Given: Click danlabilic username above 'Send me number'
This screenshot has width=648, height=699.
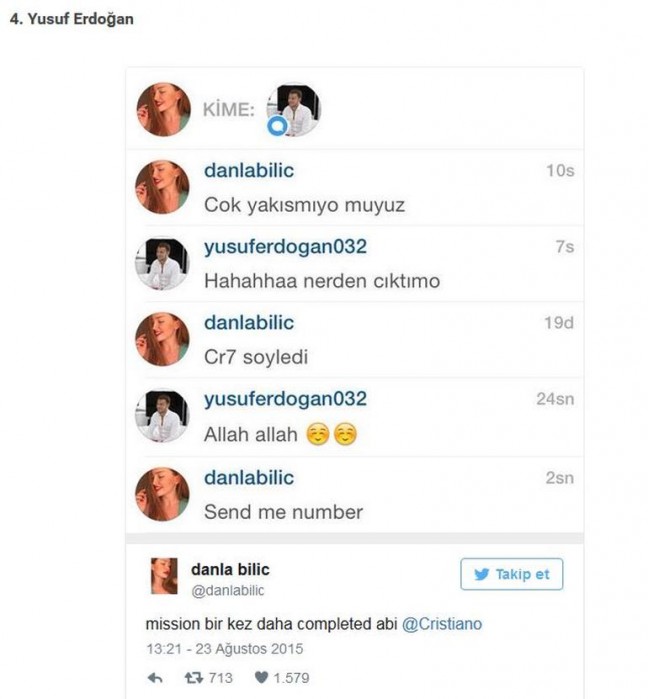Looking at the screenshot, I should coord(249,478).
